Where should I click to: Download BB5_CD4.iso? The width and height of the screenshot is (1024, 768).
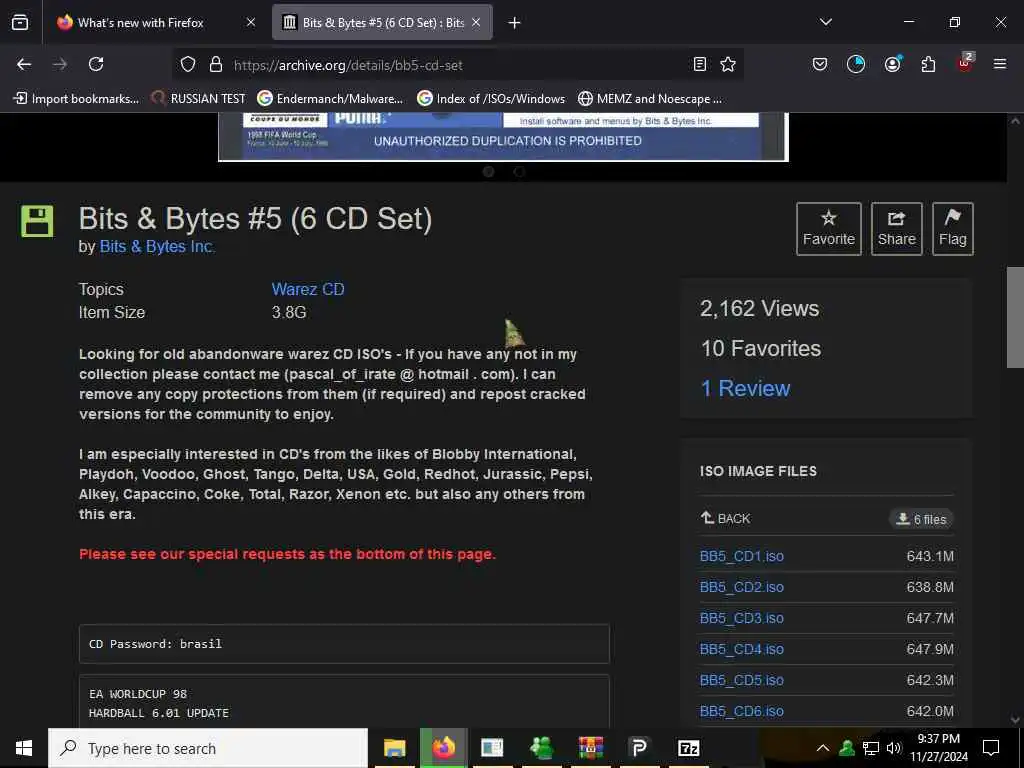point(742,649)
